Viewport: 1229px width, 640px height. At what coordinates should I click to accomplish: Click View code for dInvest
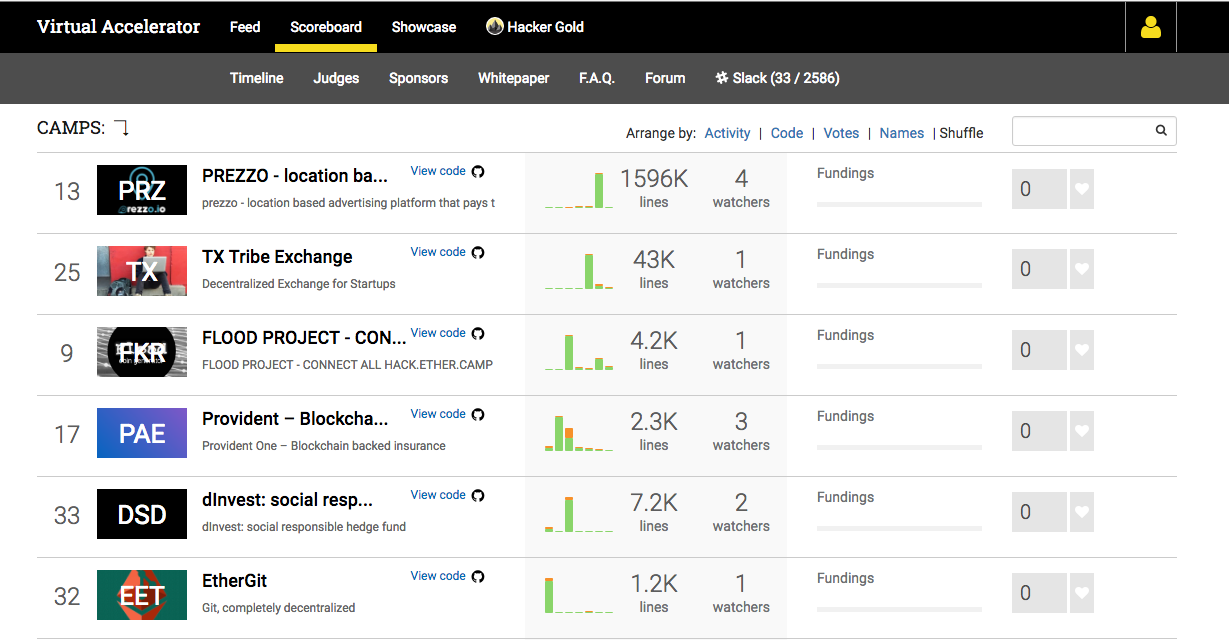(438, 495)
